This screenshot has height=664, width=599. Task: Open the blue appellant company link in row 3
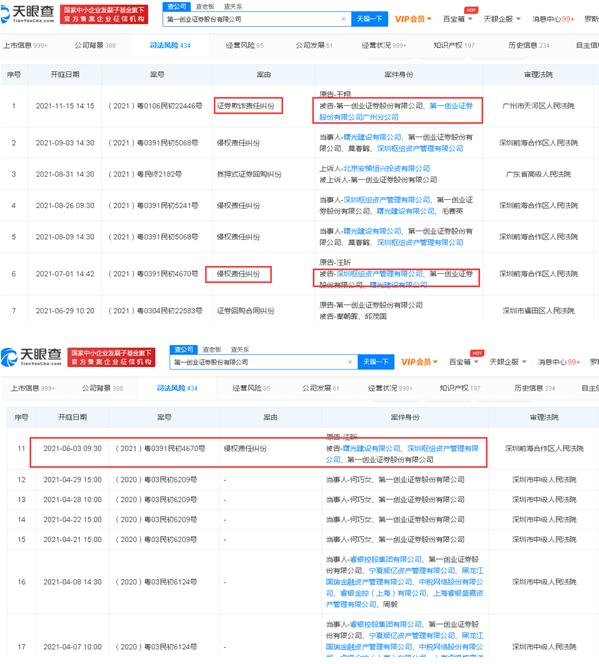[386, 169]
